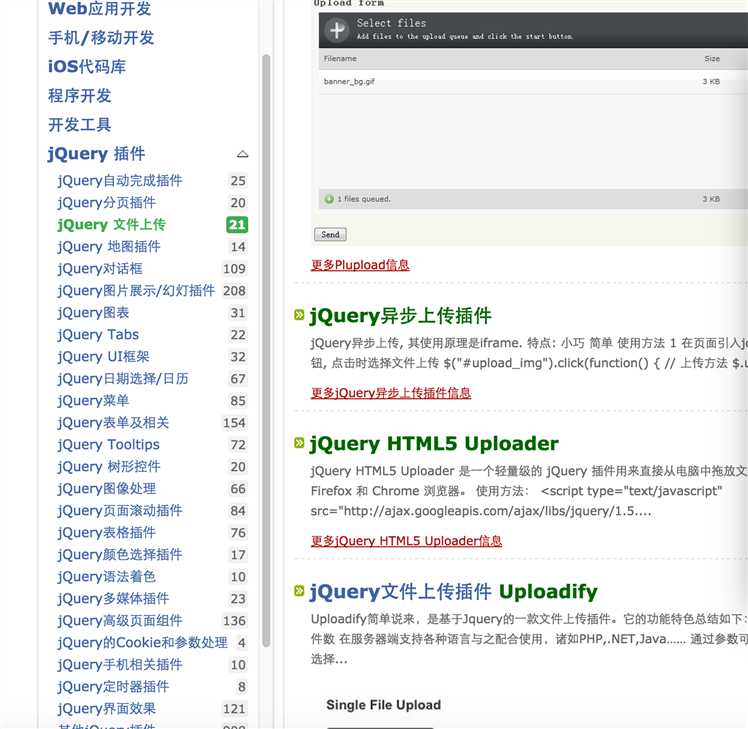Click the Filename column header
The height and width of the screenshot is (729, 748).
click(340, 59)
